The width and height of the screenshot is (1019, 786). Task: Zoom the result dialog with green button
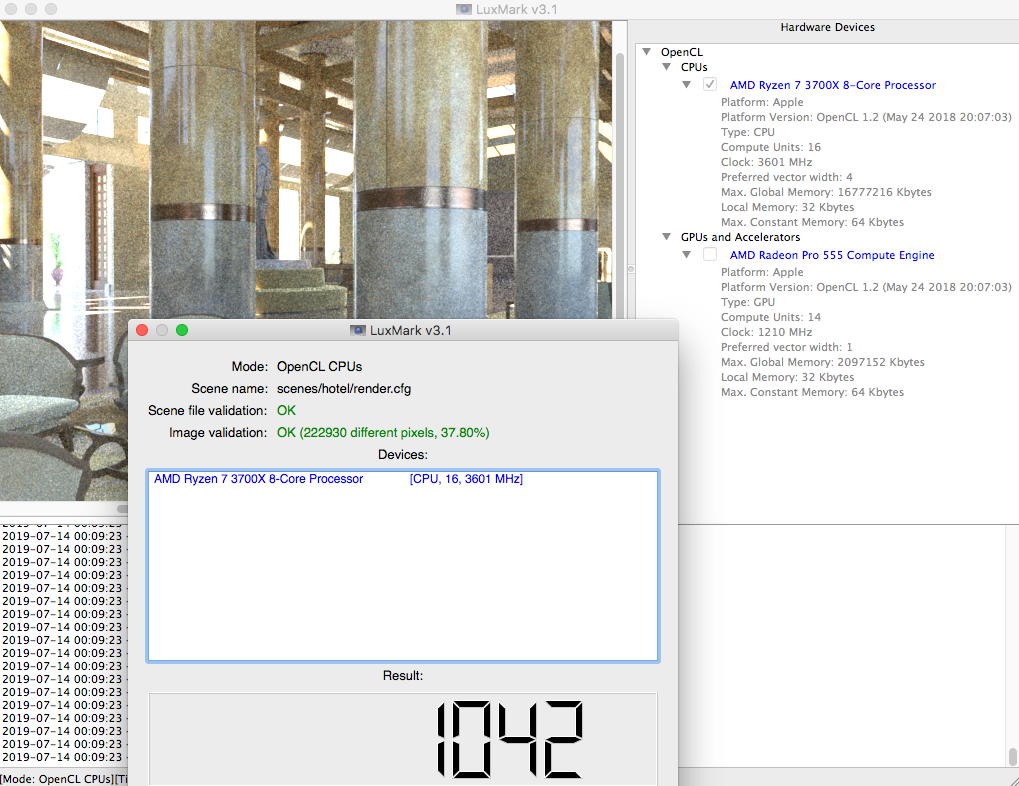pyautogui.click(x=182, y=330)
